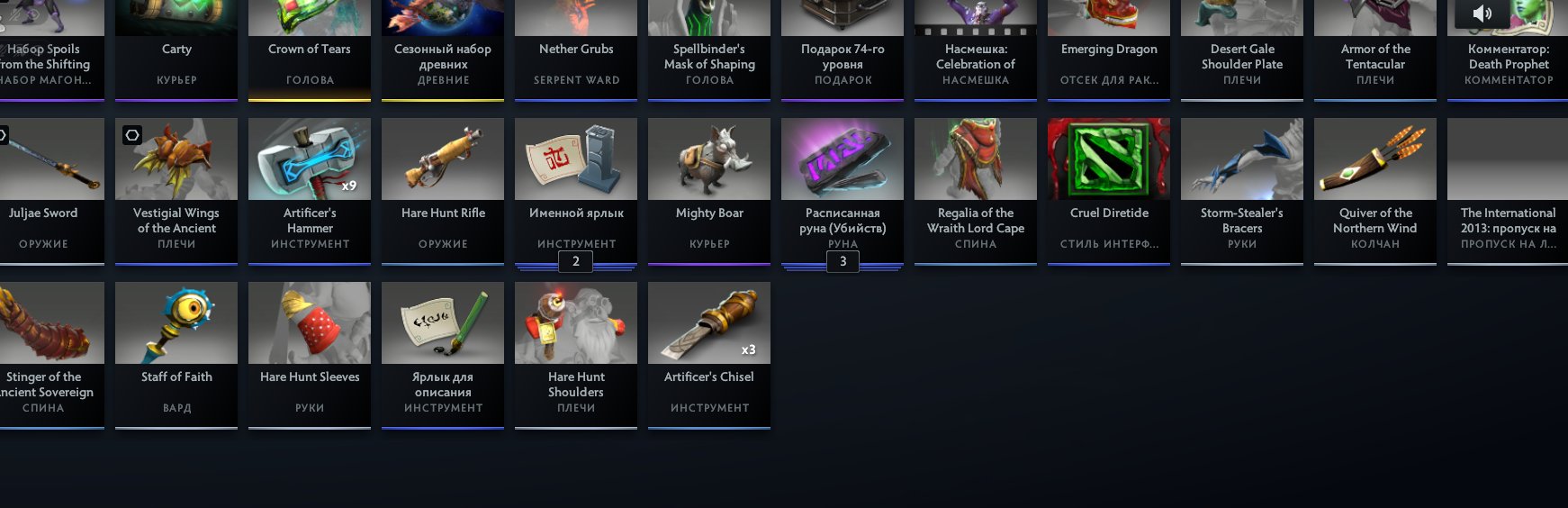Viewport: 1568px width, 508px height.
Task: Select the Hare Hunt Shoulders item
Action: coord(576,355)
